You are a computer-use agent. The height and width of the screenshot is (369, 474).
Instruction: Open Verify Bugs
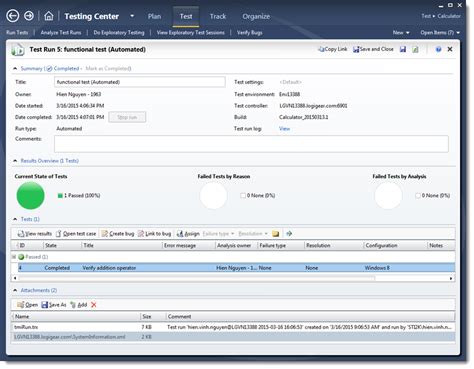[x=250, y=33]
